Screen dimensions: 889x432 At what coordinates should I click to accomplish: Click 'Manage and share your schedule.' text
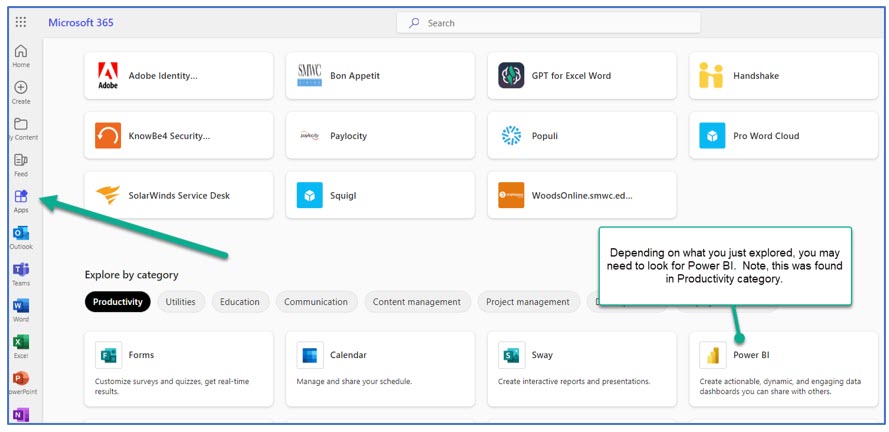pyautogui.click(x=354, y=382)
